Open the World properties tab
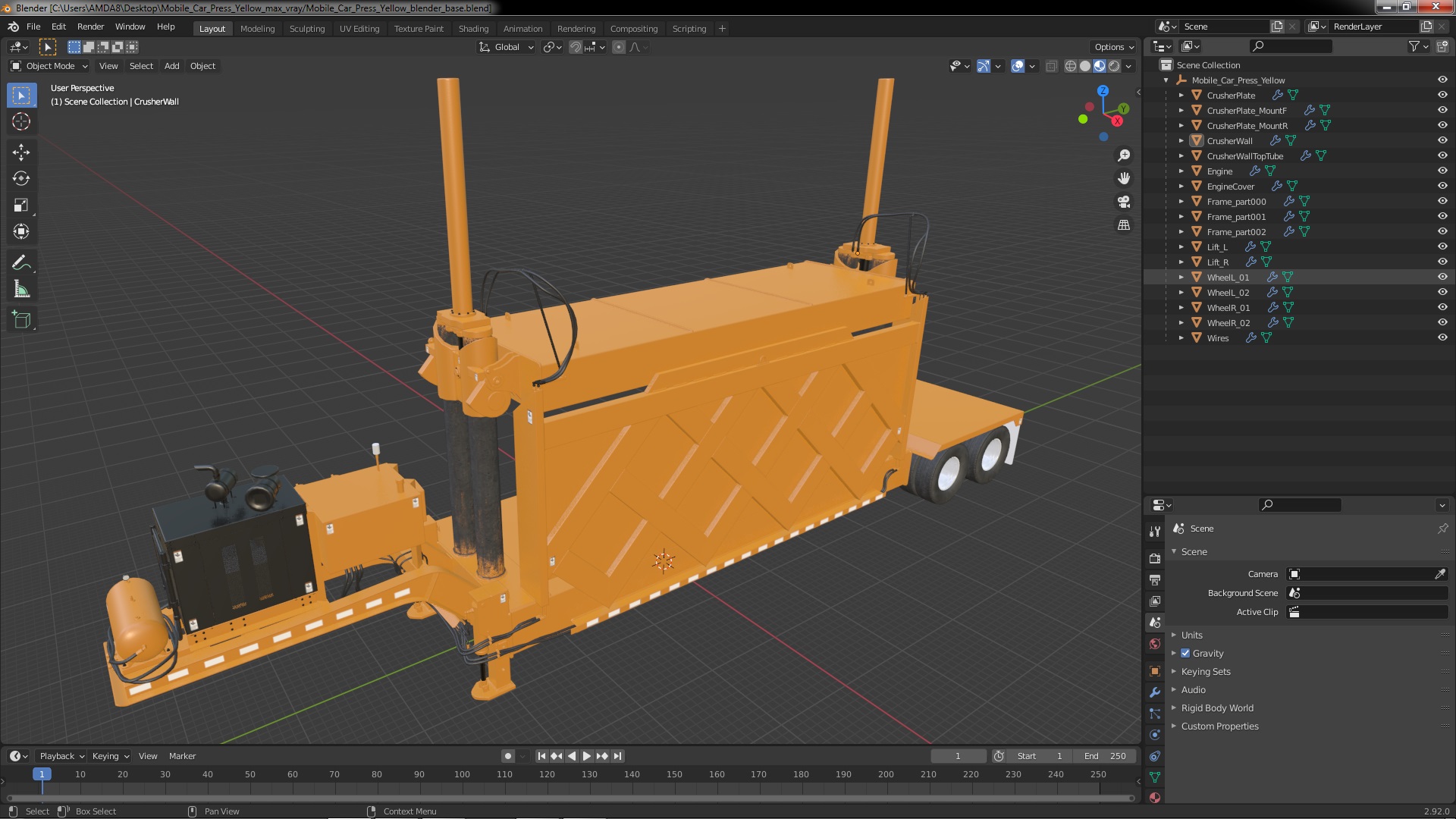Image resolution: width=1456 pixels, height=819 pixels. pyautogui.click(x=1155, y=644)
